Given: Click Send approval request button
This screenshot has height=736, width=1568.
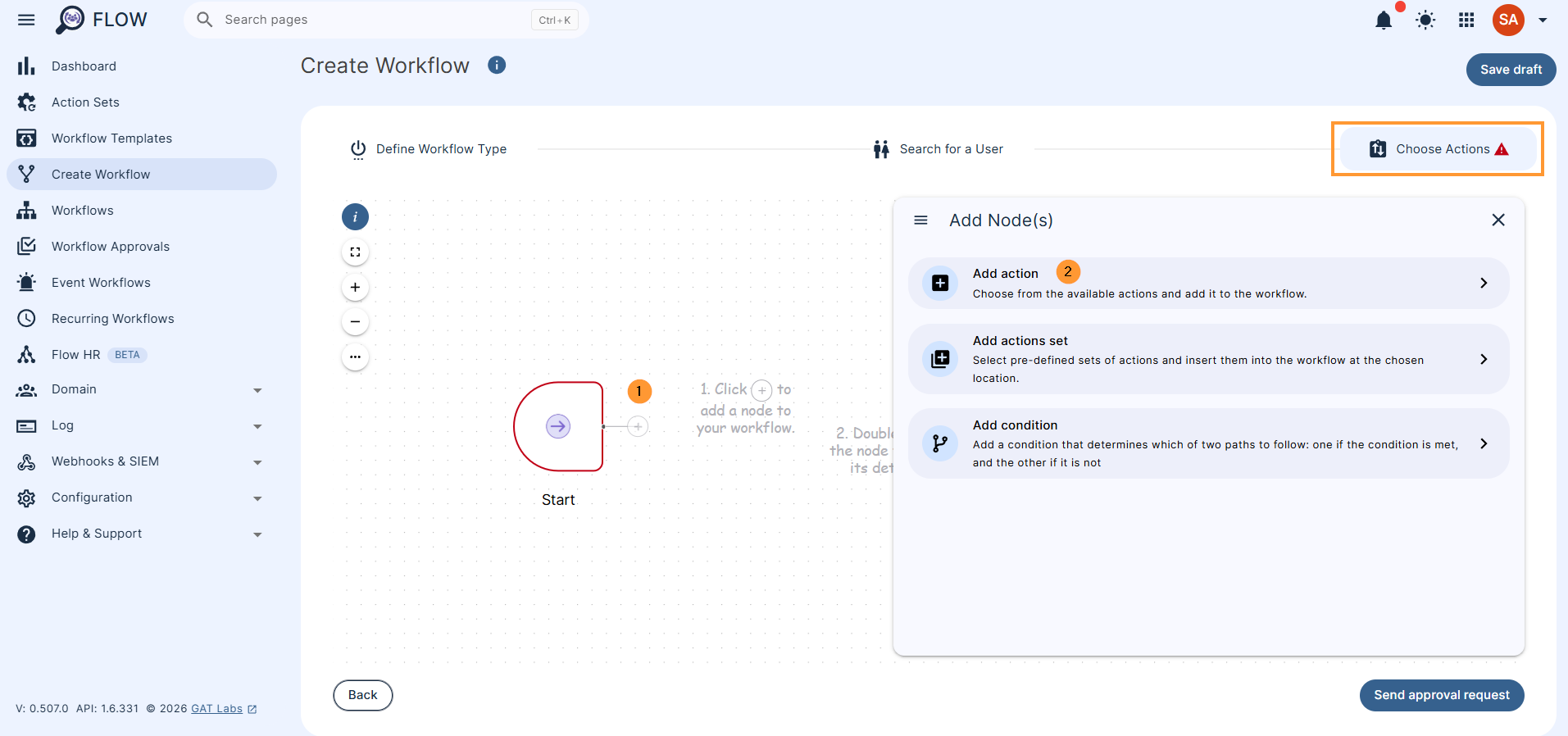Looking at the screenshot, I should pyautogui.click(x=1442, y=695).
